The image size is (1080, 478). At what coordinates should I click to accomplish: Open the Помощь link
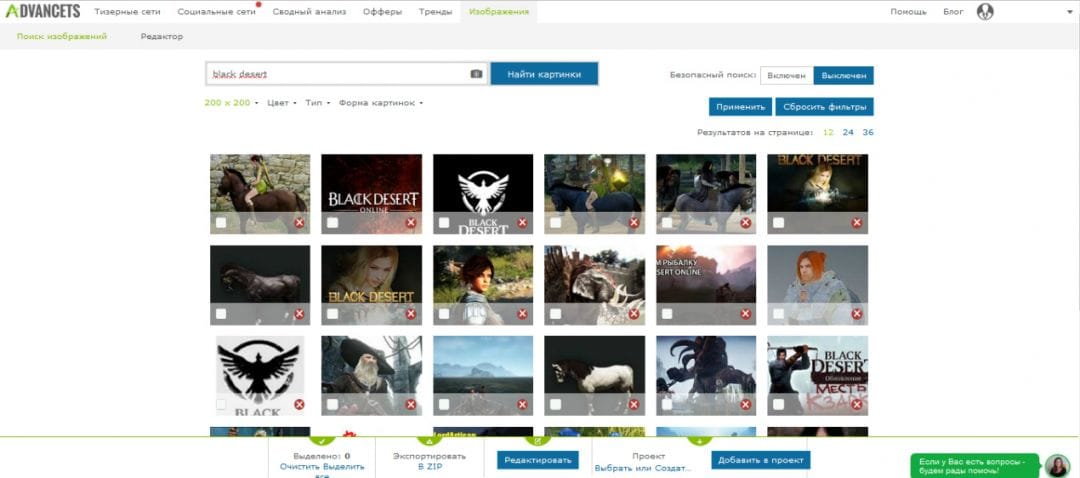(908, 12)
